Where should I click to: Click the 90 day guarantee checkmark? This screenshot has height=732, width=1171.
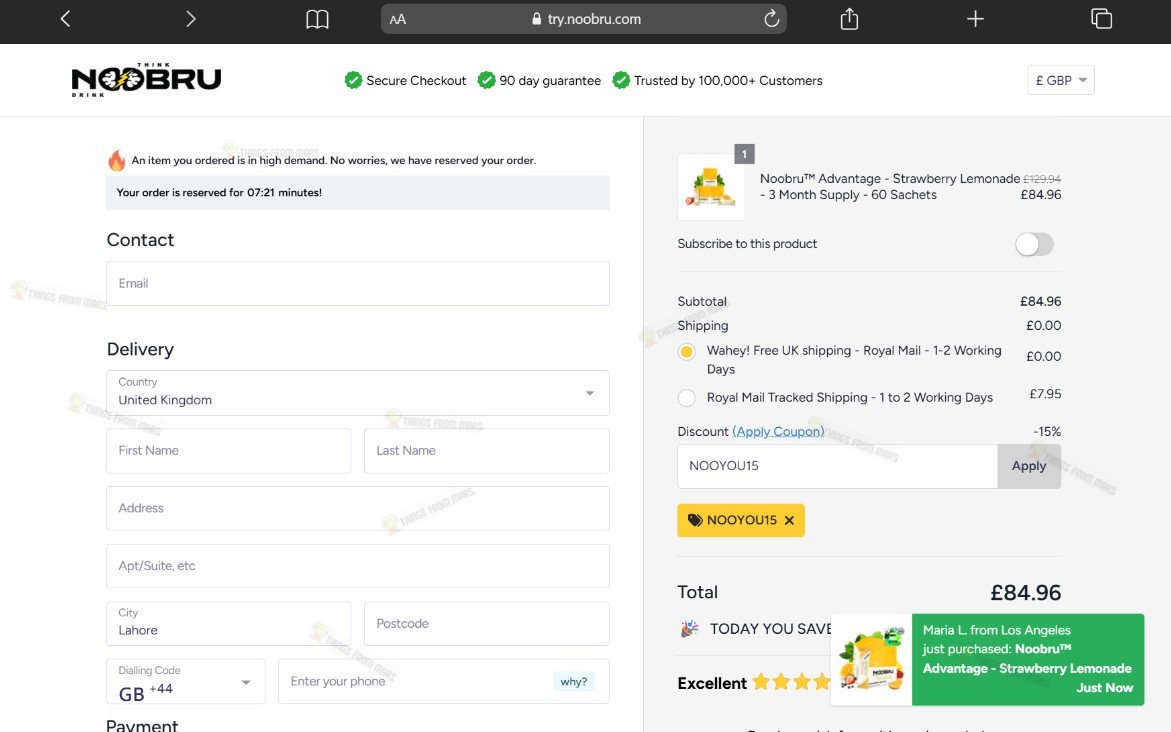pyautogui.click(x=486, y=80)
